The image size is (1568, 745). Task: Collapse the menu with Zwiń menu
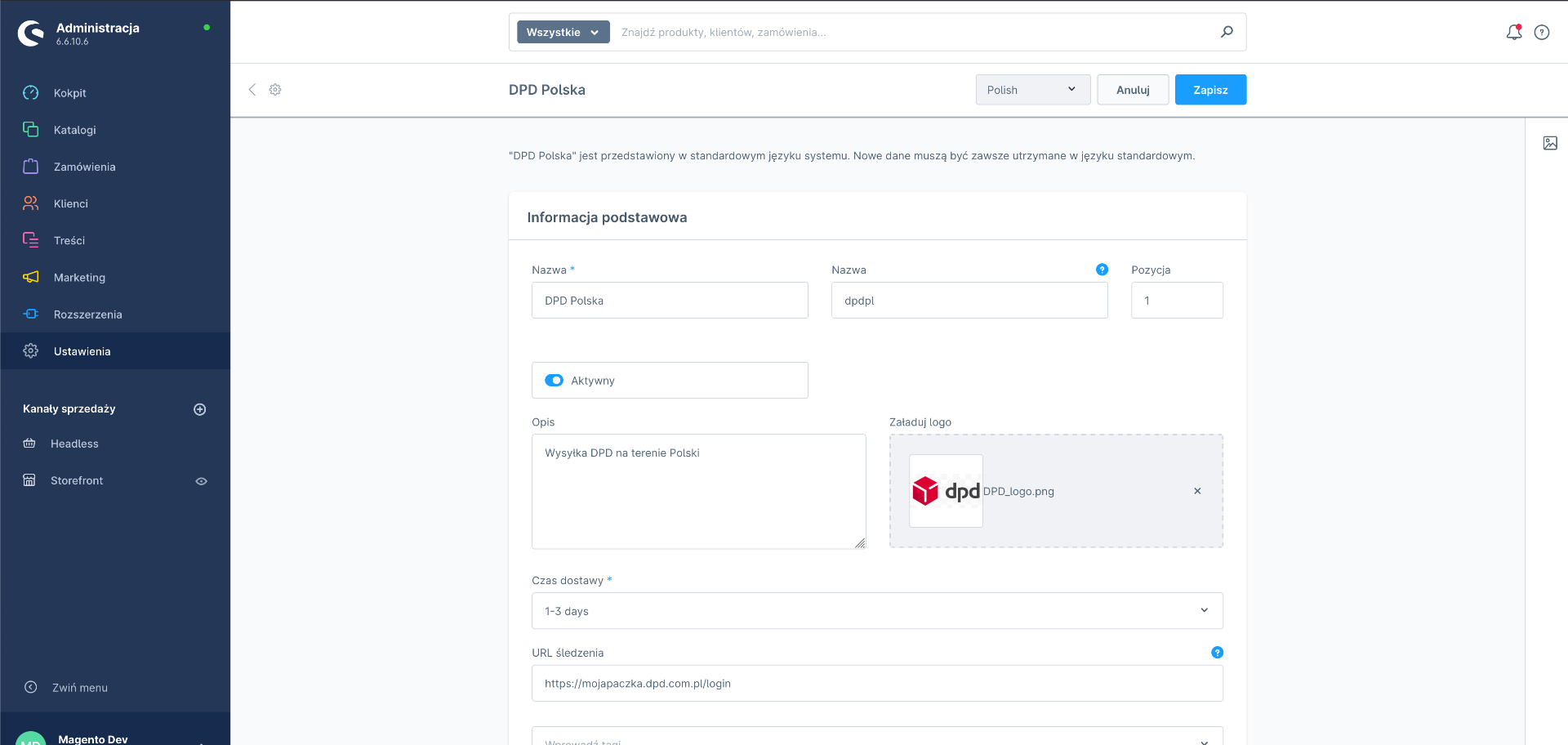pos(79,688)
